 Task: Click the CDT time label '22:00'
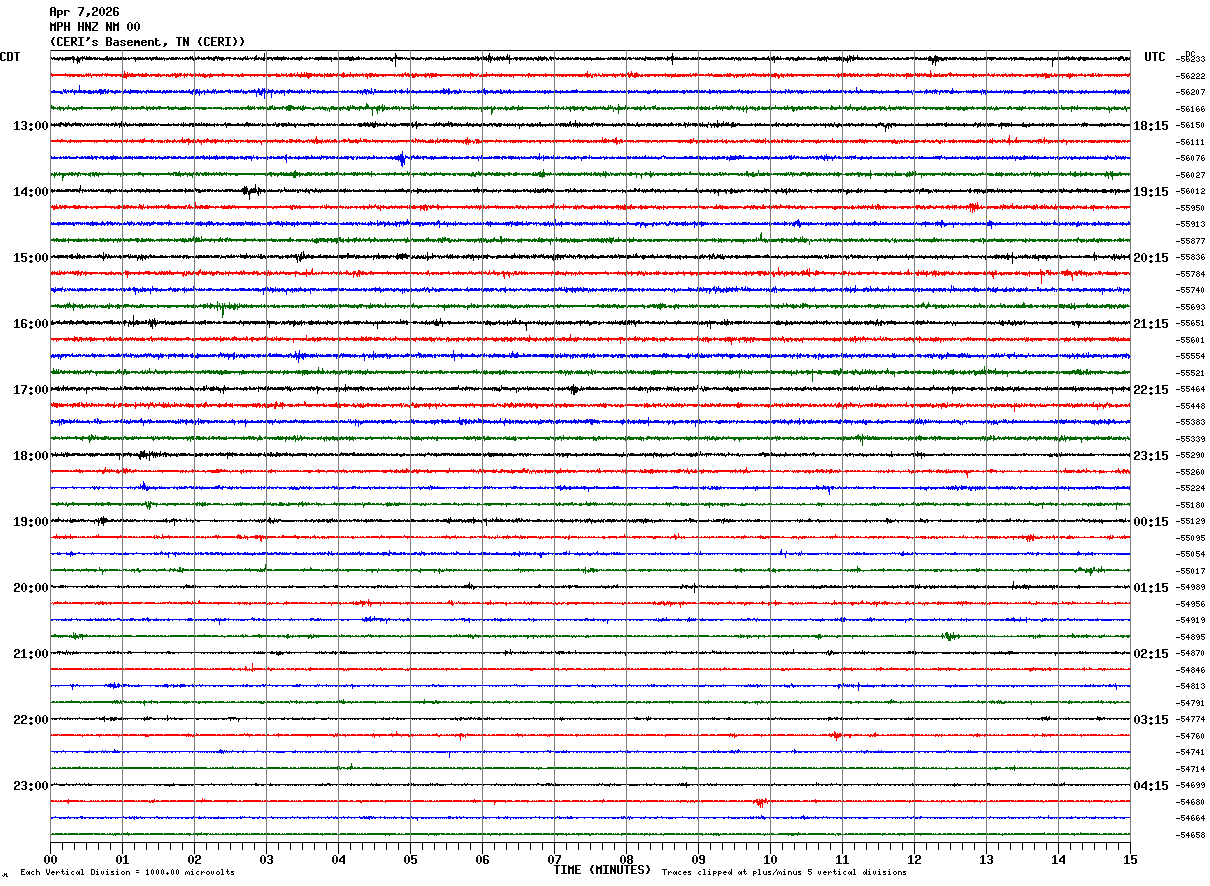pos(31,720)
